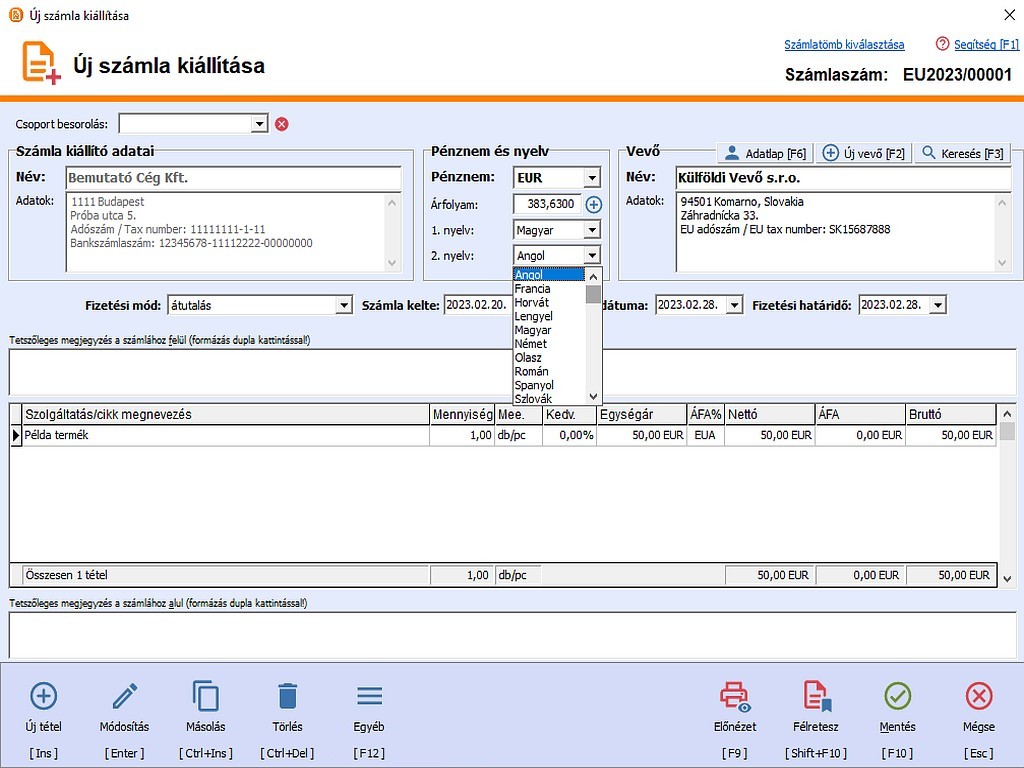
Task: Save invoice with Mentés icon
Action: [897, 696]
